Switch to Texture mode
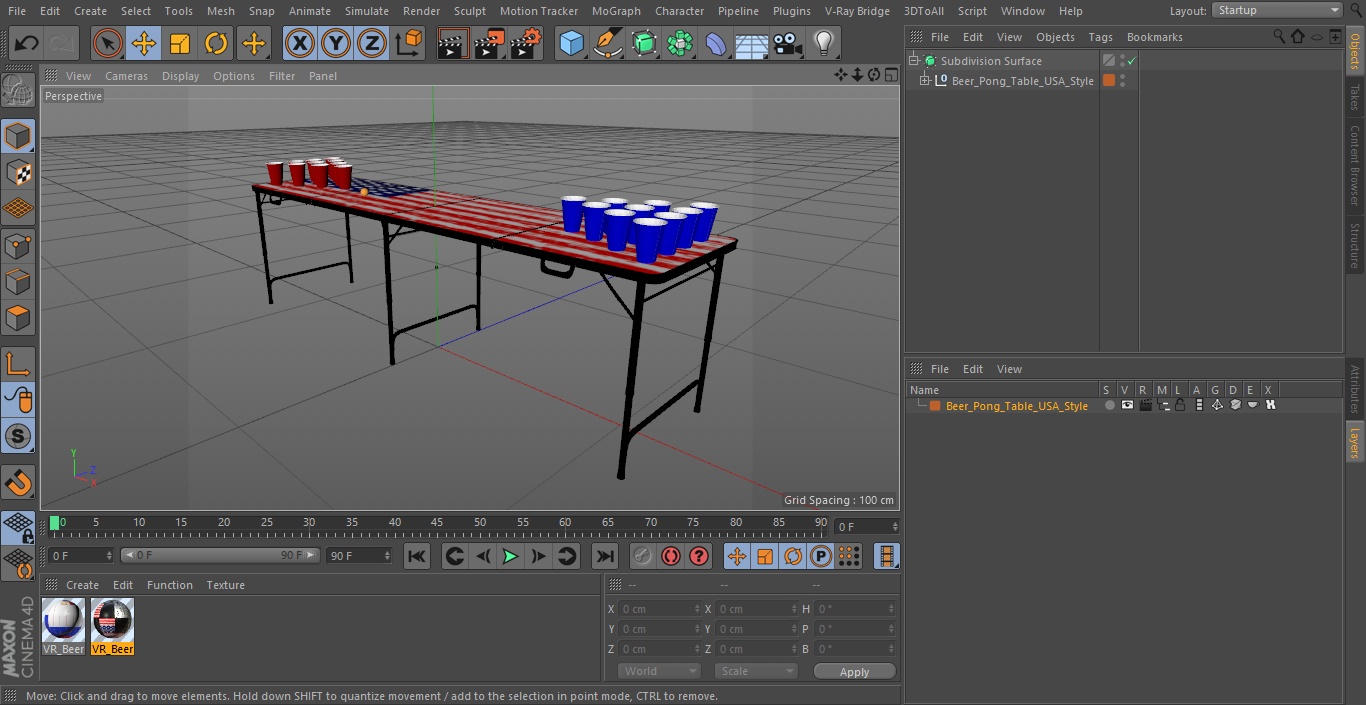Image resolution: width=1366 pixels, height=705 pixels. tap(18, 172)
